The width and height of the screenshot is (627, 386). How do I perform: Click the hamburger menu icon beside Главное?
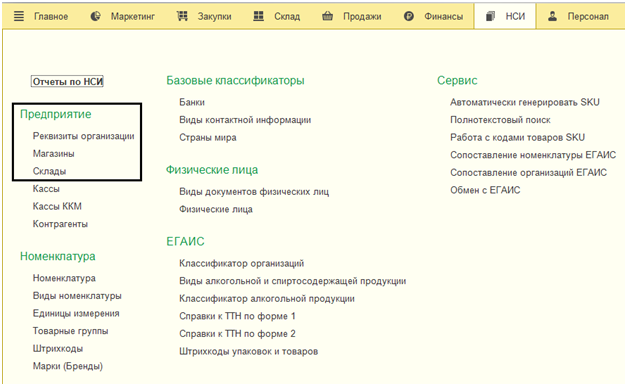pyautogui.click(x=19, y=16)
